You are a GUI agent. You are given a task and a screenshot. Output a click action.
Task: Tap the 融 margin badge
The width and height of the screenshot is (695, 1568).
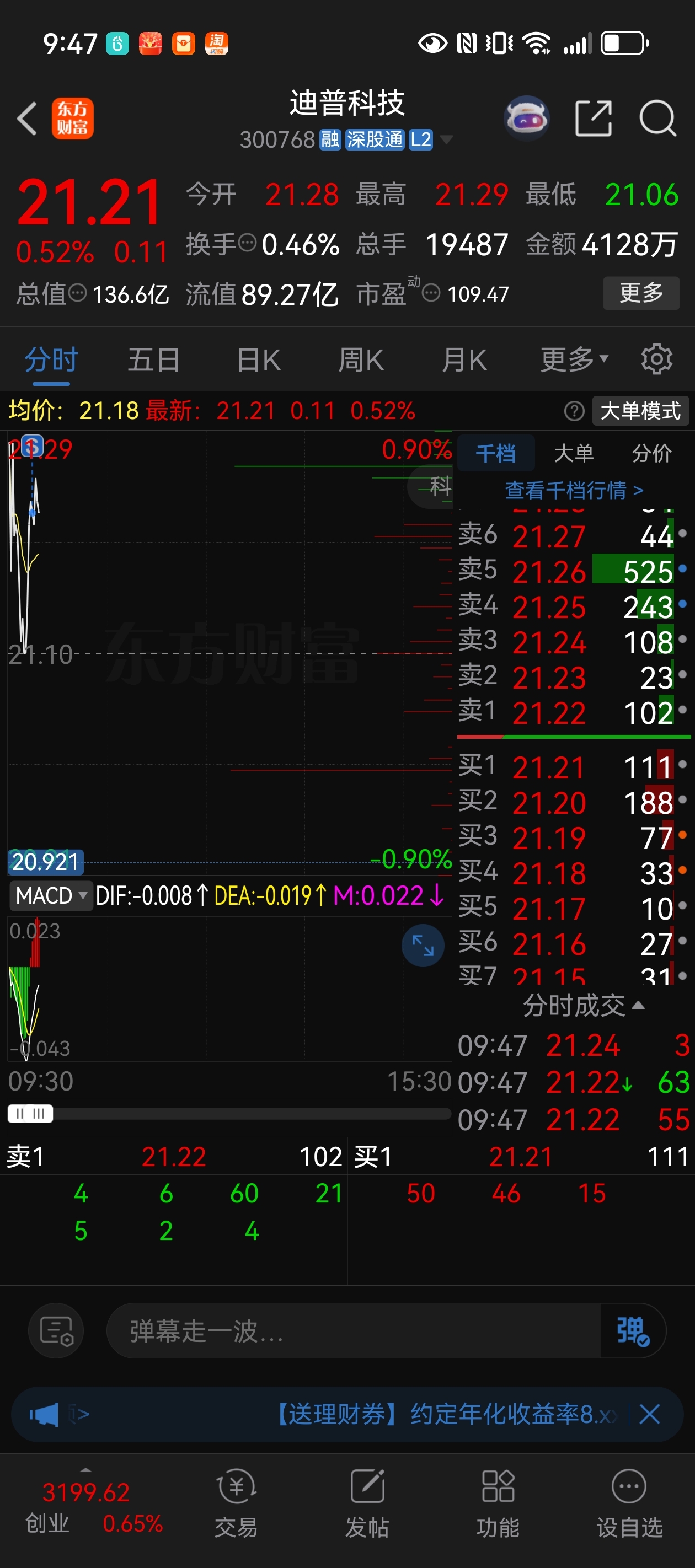(329, 139)
